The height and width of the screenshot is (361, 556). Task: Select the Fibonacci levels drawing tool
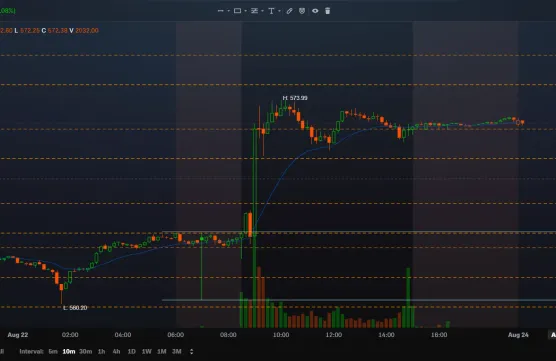point(254,11)
